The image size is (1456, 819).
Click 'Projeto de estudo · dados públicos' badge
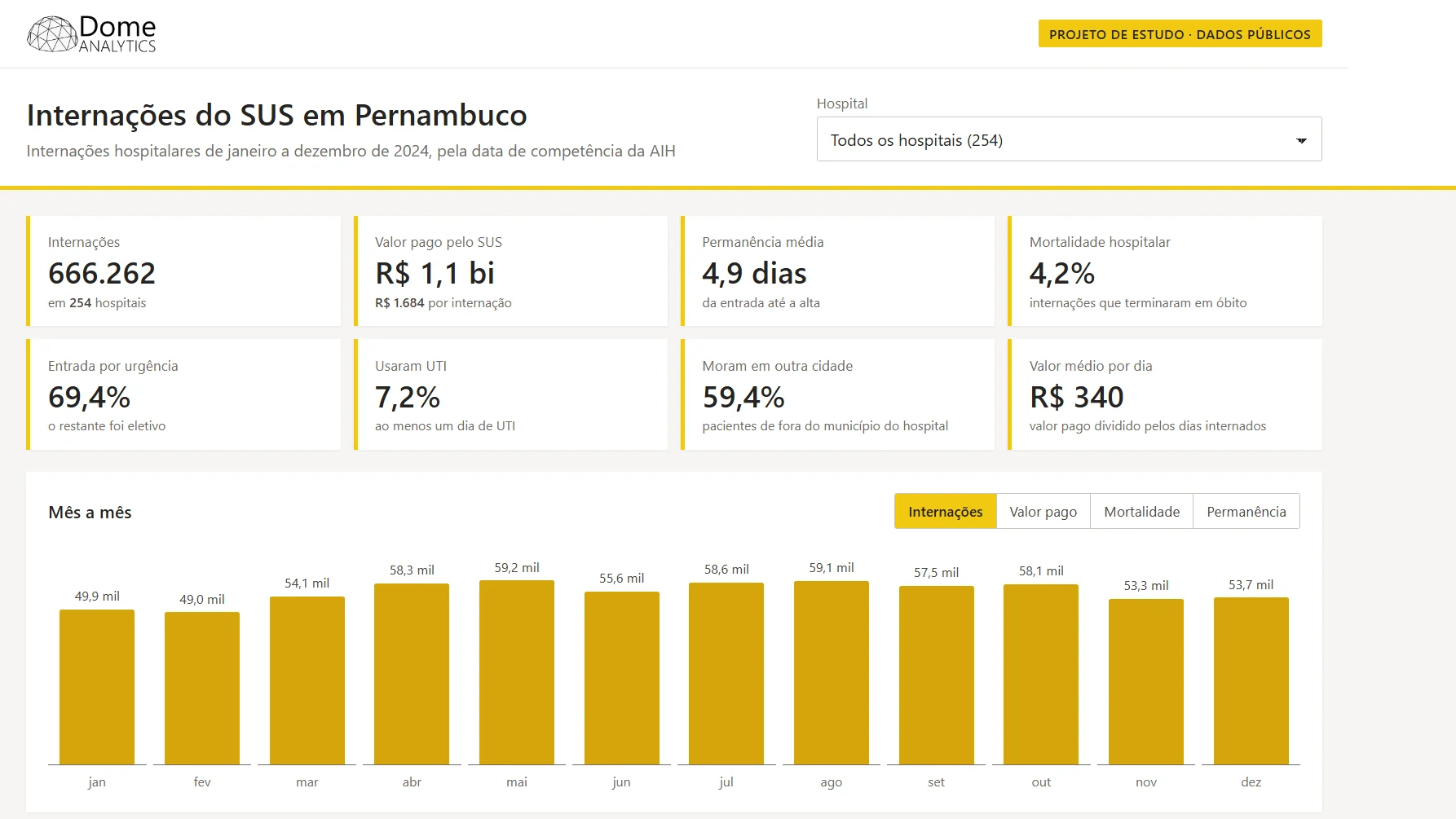[x=1180, y=34]
